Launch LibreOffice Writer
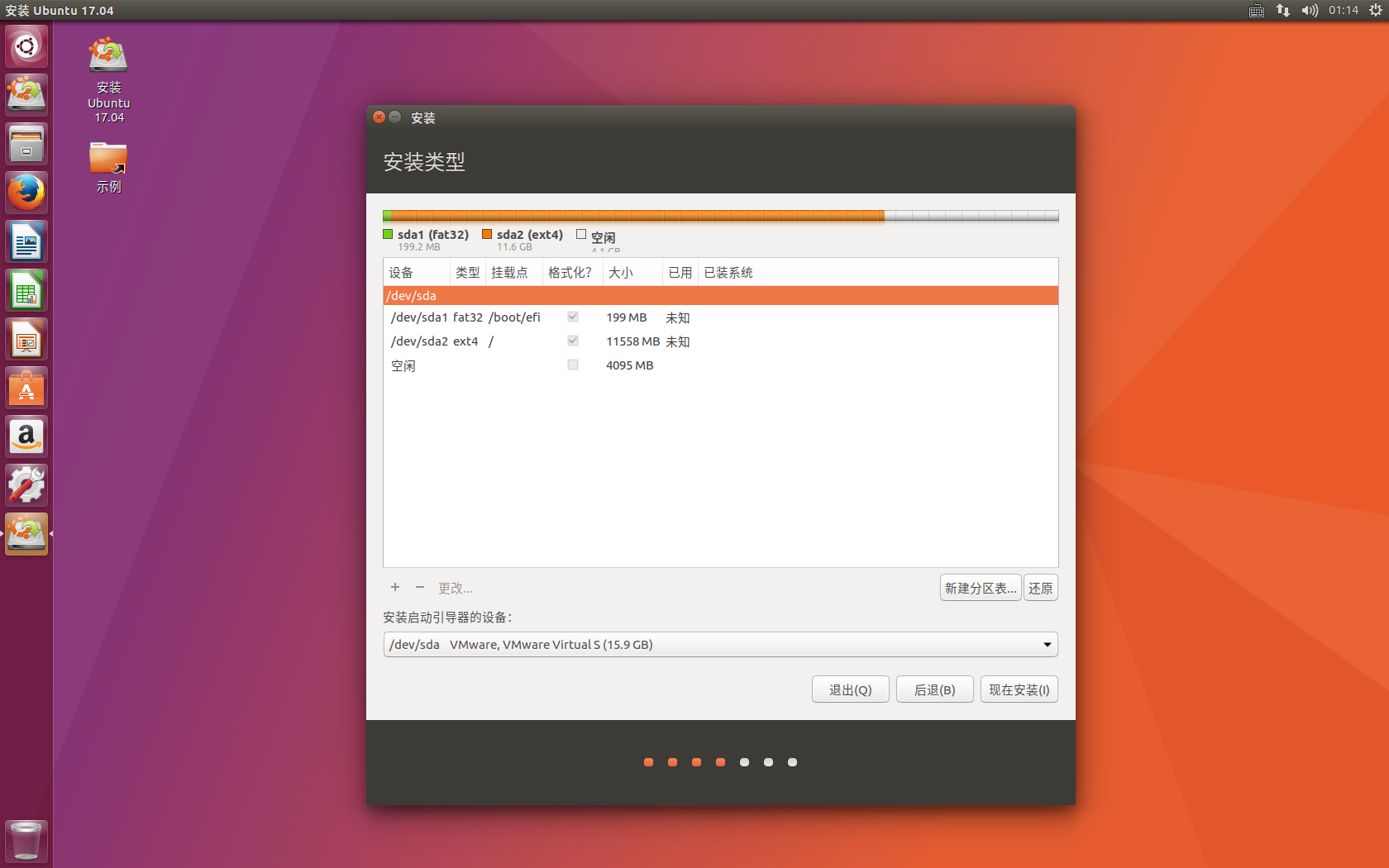This screenshot has height=868, width=1389. point(26,241)
